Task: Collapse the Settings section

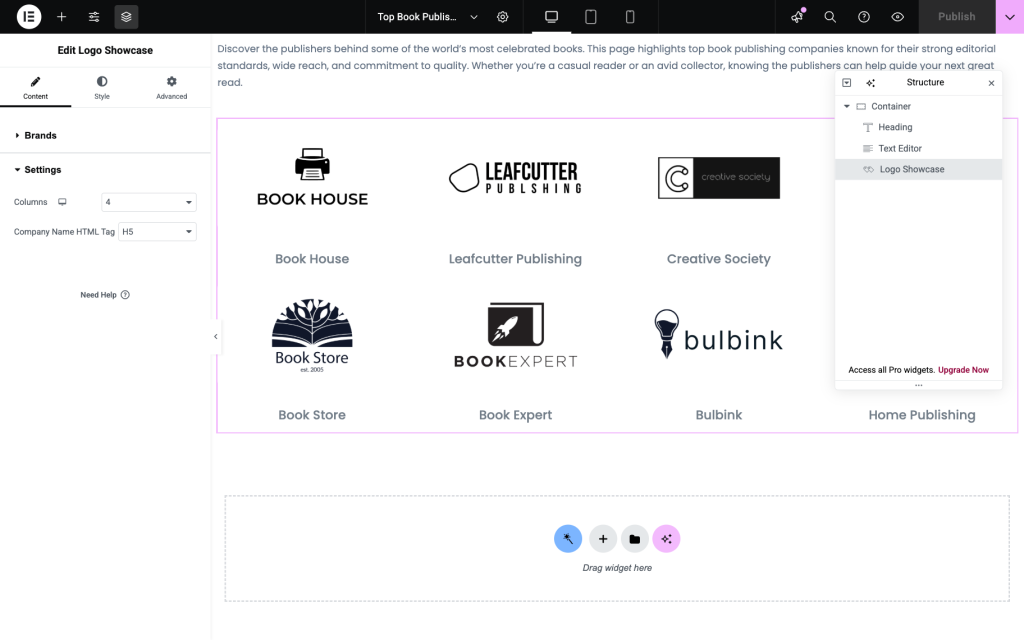Action: [105, 170]
